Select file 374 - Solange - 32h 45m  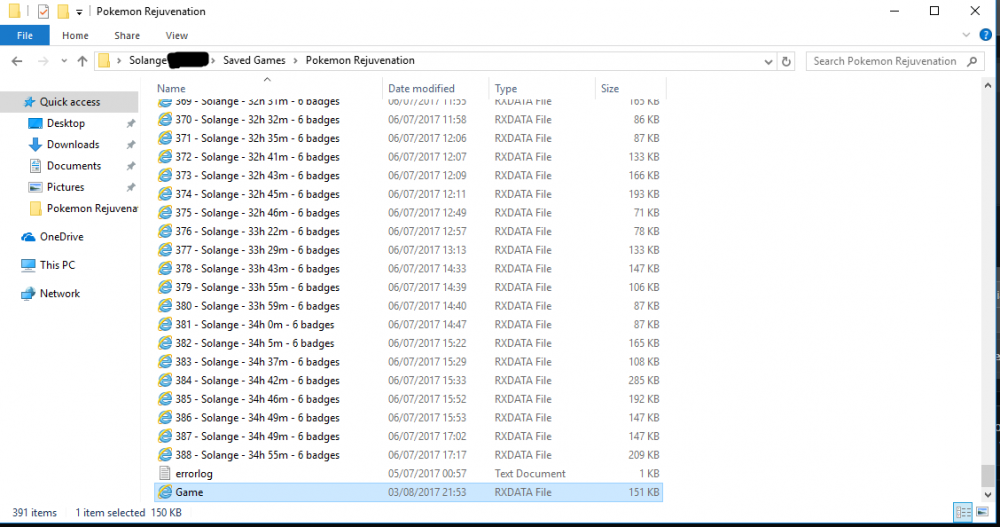[x=408, y=194]
